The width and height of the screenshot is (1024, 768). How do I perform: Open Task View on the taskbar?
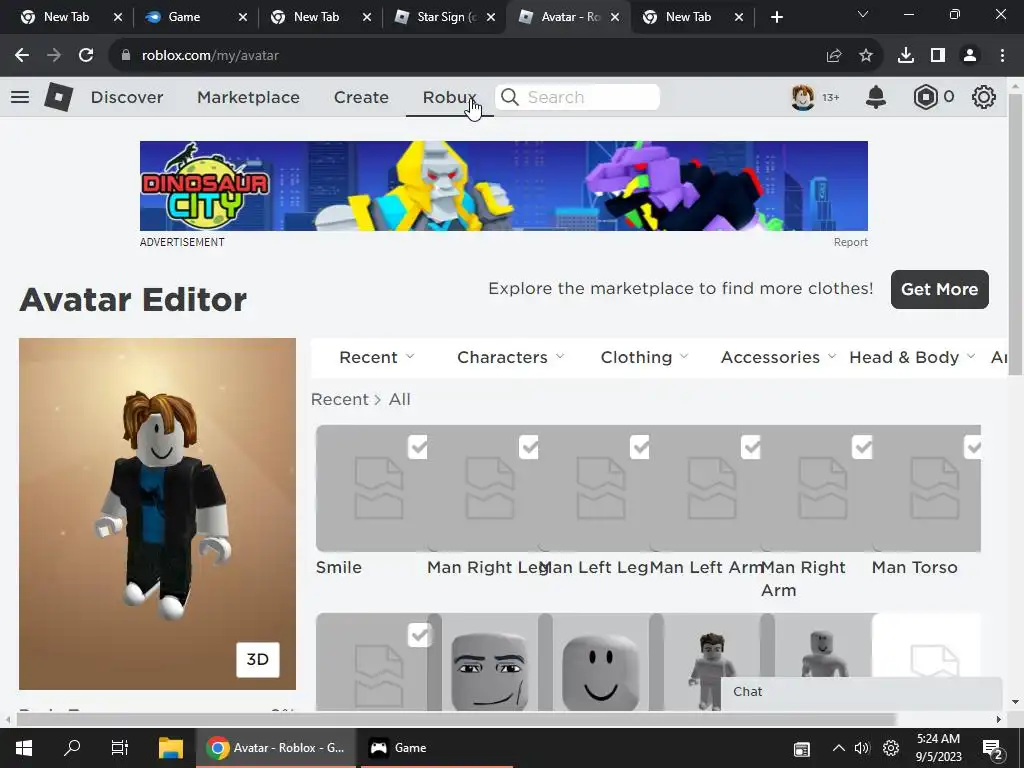120,748
